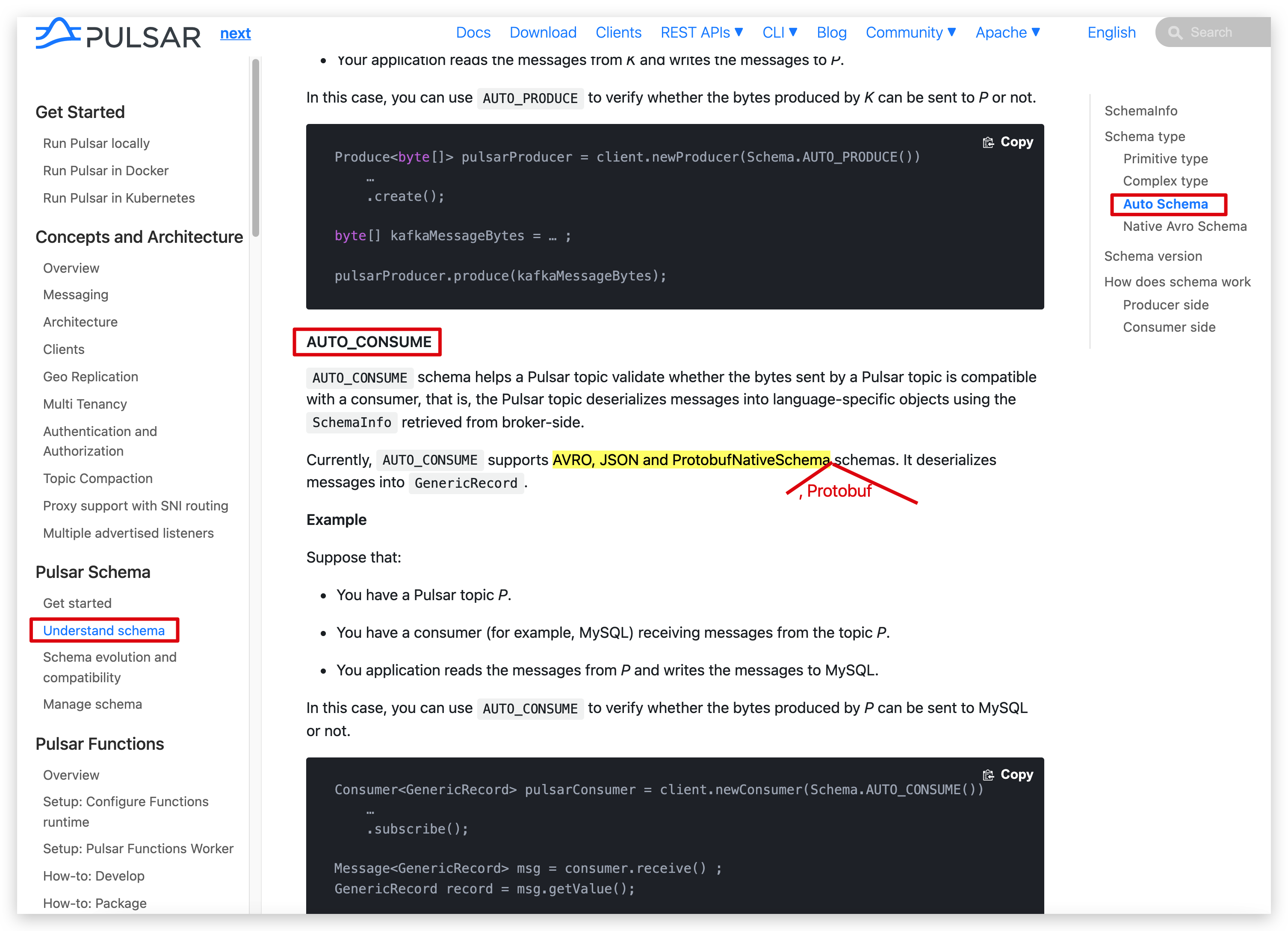1288x931 pixels.
Task: Go to the Download page
Action: 542,32
